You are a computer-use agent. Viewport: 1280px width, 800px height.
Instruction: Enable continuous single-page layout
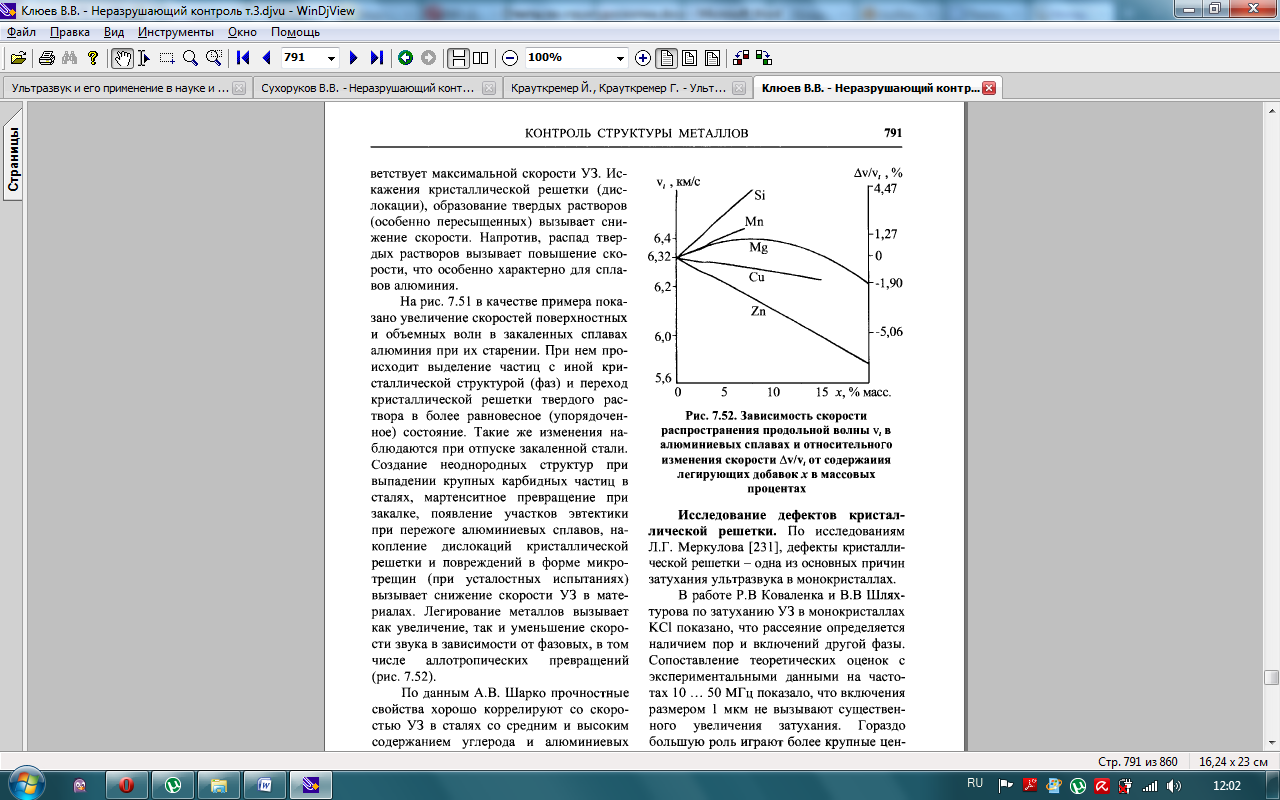coord(458,58)
